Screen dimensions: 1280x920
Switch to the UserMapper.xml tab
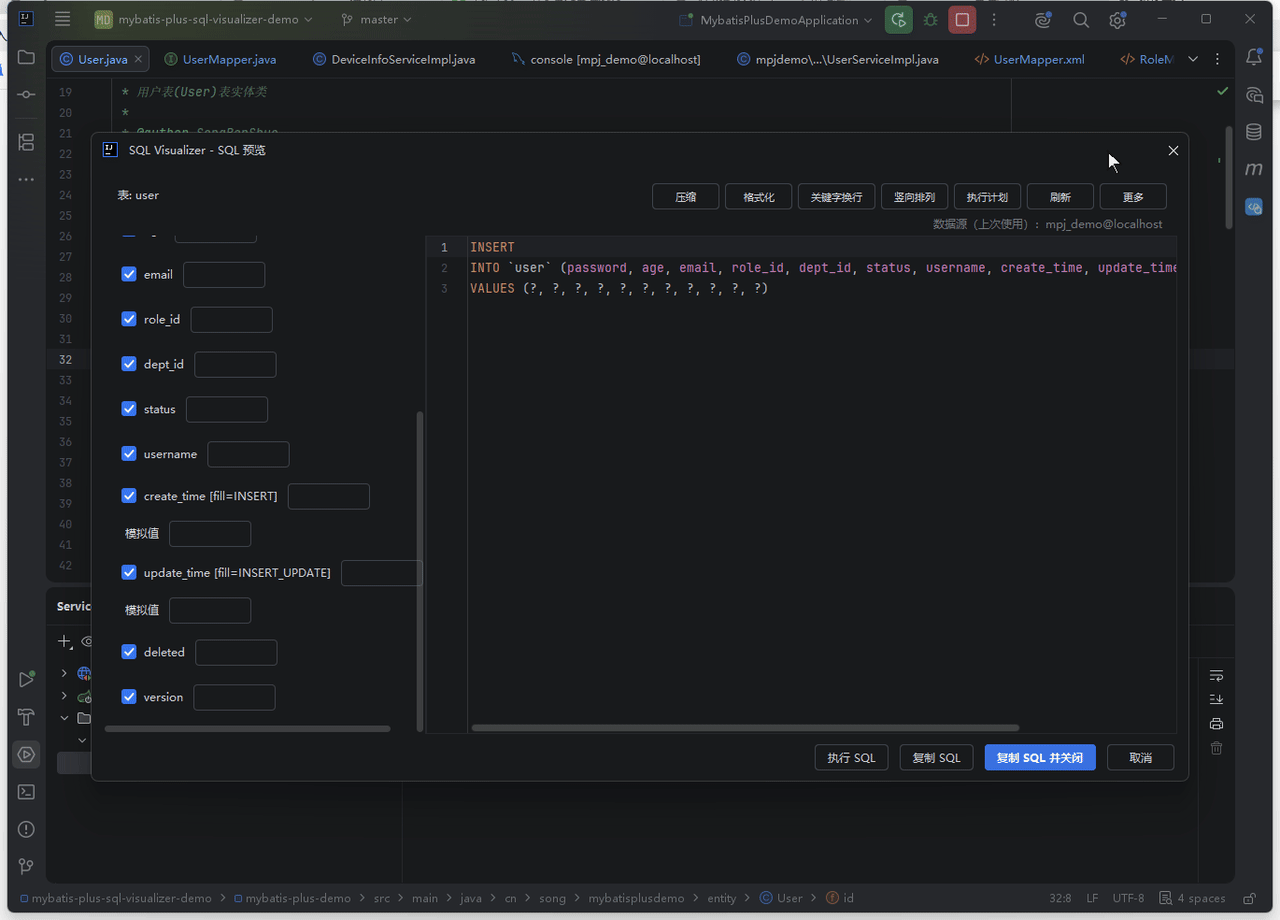[1030, 59]
